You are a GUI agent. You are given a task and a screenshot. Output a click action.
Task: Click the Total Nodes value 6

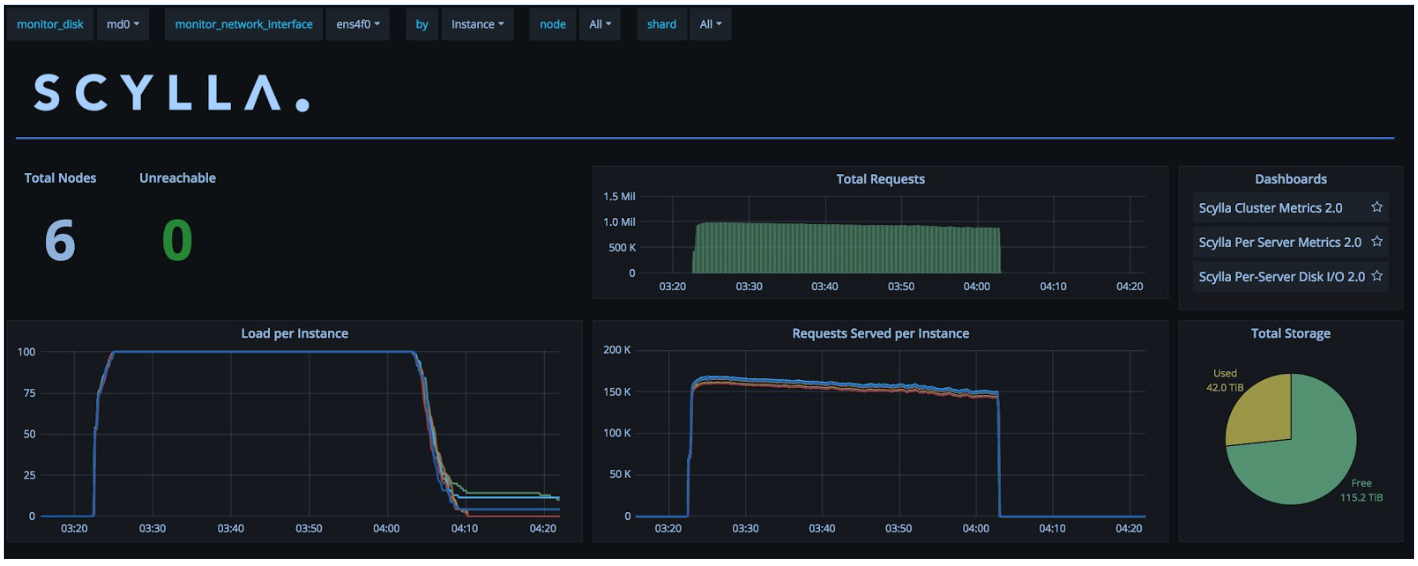coord(60,241)
